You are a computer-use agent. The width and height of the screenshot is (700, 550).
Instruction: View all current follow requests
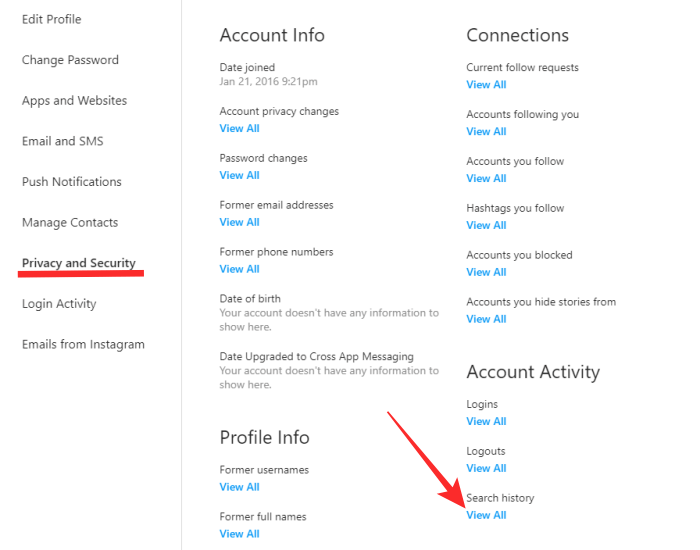click(x=486, y=85)
